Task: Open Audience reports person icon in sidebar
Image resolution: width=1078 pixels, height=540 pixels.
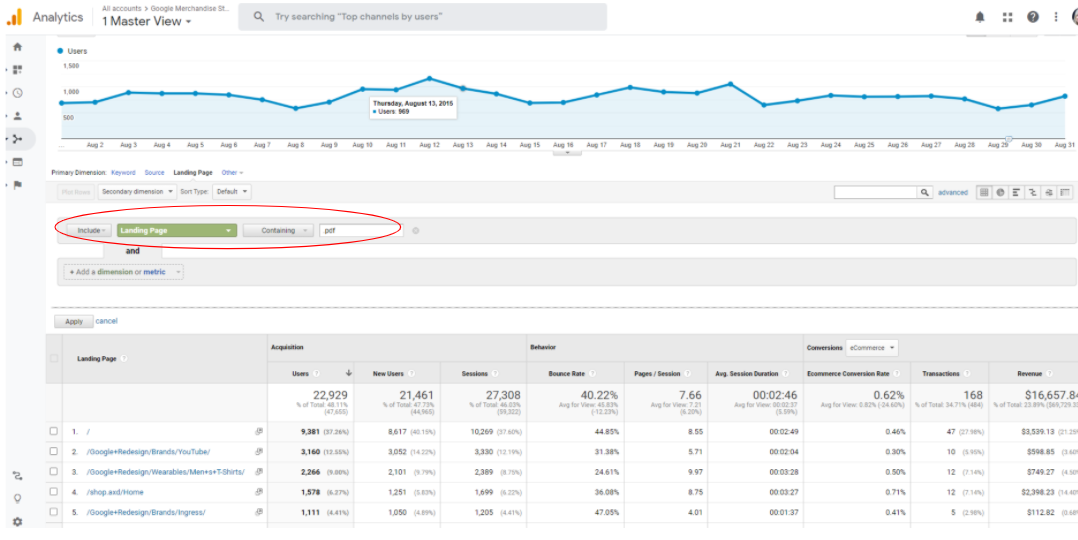Action: pos(17,116)
